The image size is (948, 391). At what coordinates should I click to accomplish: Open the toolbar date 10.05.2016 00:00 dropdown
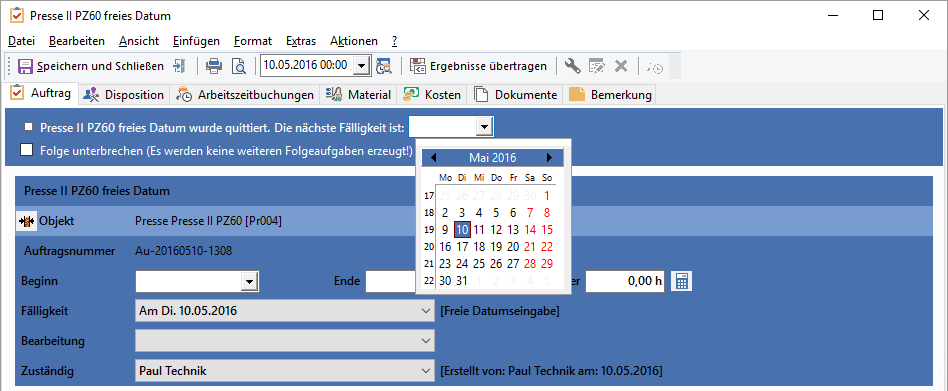361,66
